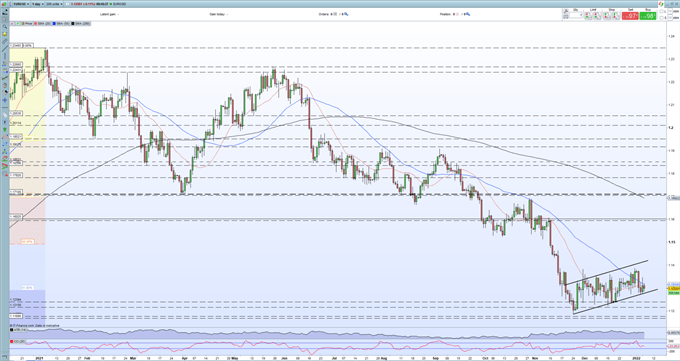This screenshot has height=361, width=680.
Task: Select the trend line drawing tool
Action: [5, 48]
